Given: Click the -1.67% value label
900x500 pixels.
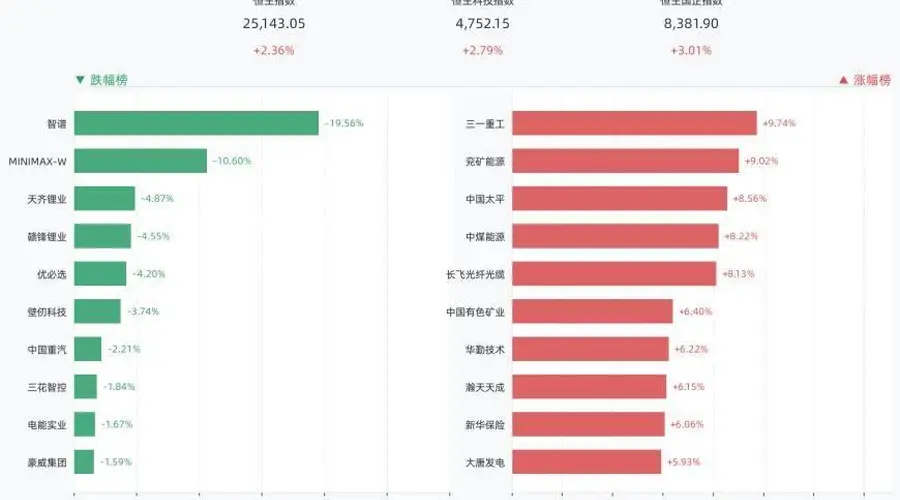Looking at the screenshot, I should pyautogui.click(x=117, y=424).
